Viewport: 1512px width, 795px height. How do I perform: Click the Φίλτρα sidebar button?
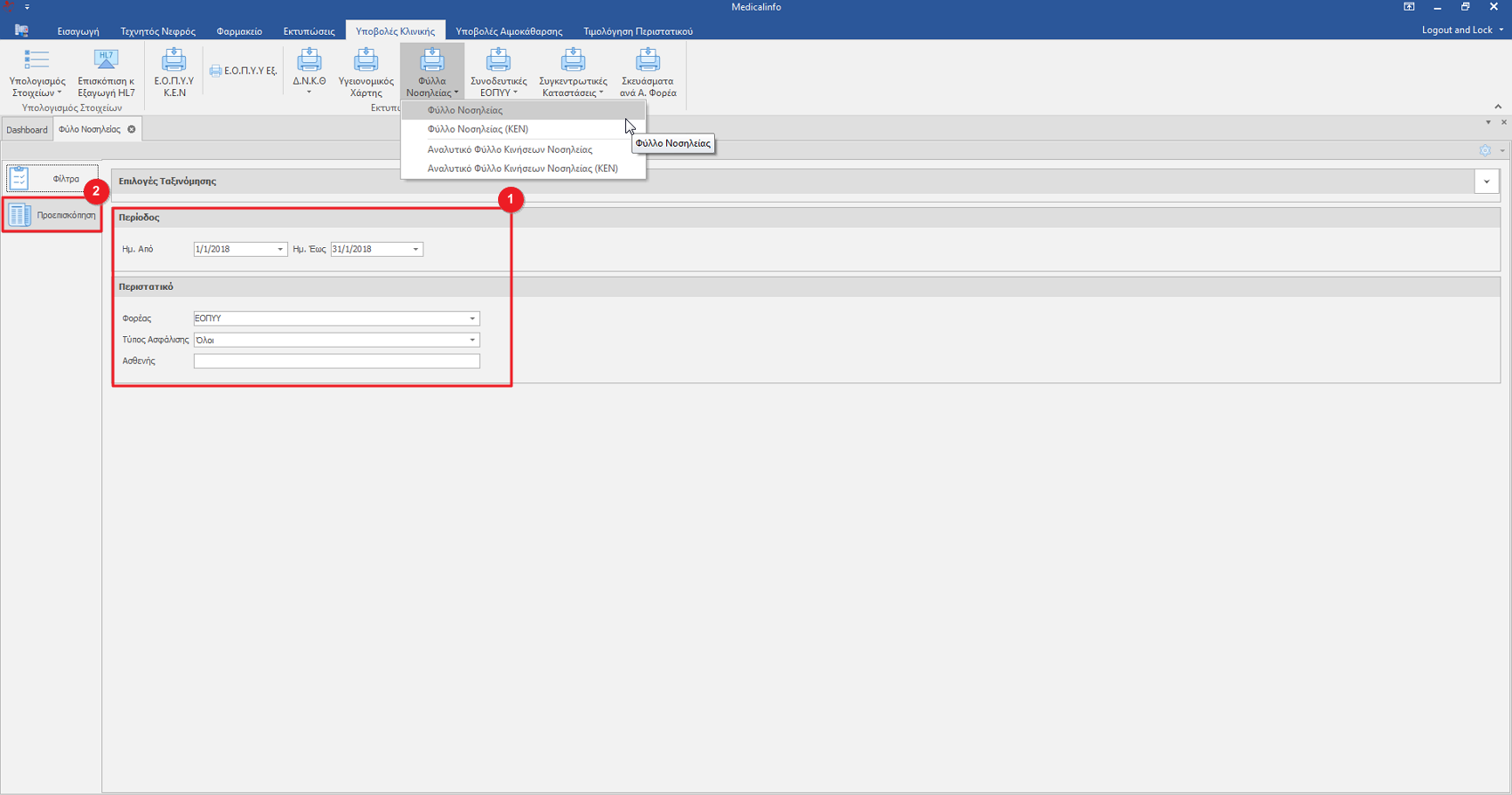click(x=52, y=179)
